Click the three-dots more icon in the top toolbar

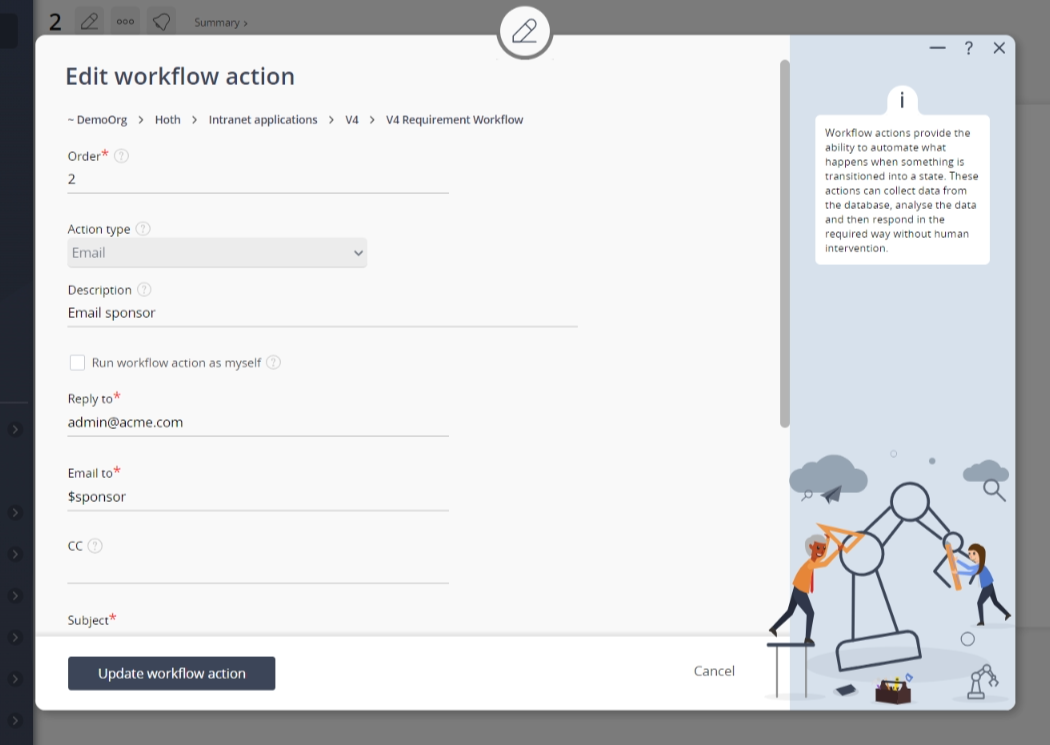point(125,21)
